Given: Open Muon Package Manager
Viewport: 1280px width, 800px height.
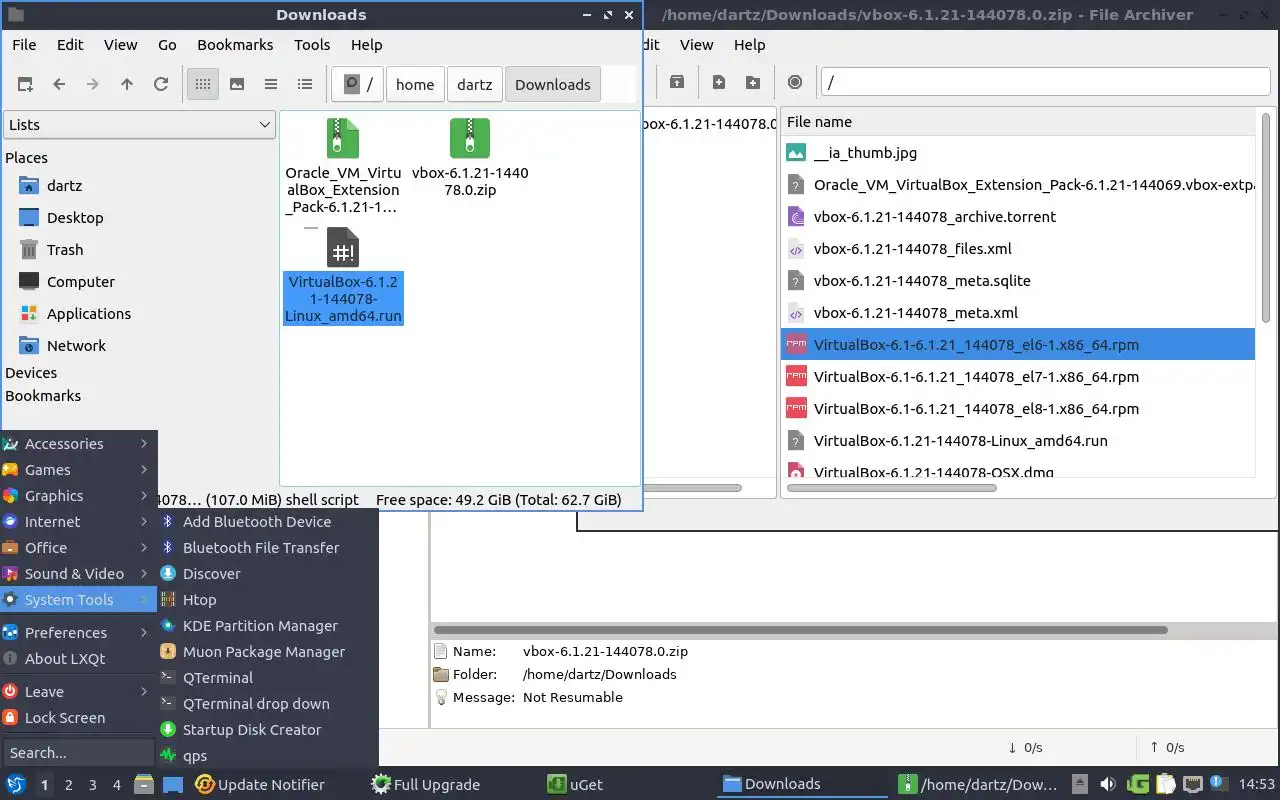Looking at the screenshot, I should (x=268, y=652).
